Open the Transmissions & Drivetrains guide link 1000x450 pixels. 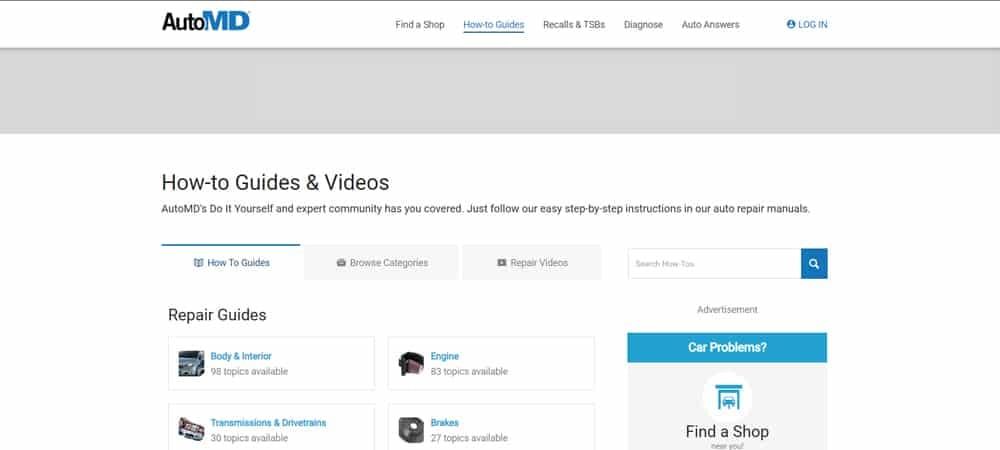268,423
